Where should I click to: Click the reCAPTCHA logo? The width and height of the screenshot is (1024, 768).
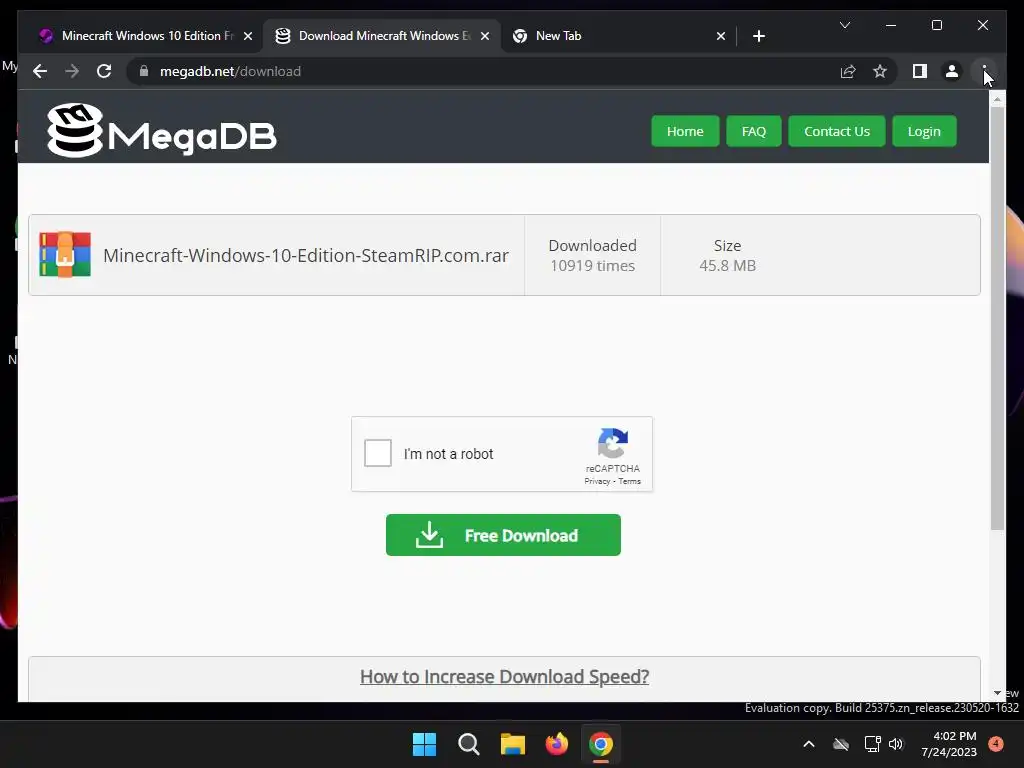click(613, 443)
